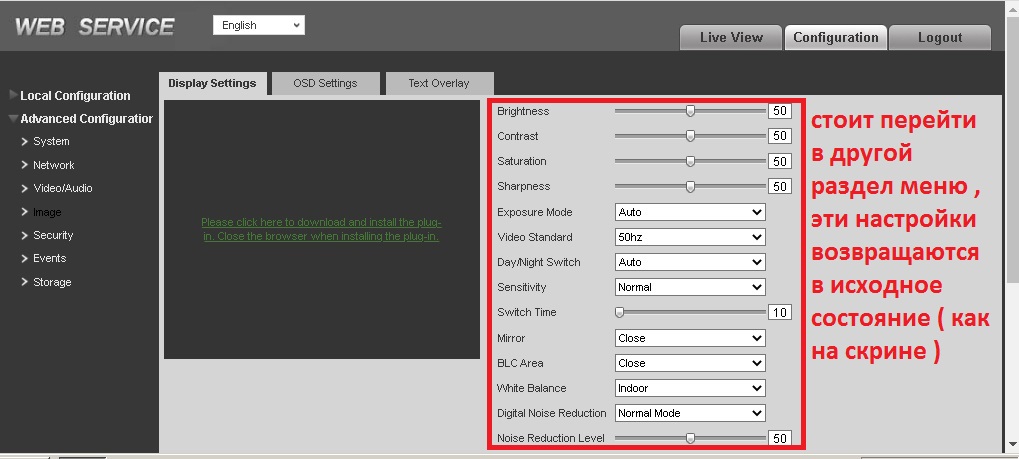Screen dimensions: 1019x459
Task: Go to Video/Audio in the sidebar
Action: (x=62, y=188)
